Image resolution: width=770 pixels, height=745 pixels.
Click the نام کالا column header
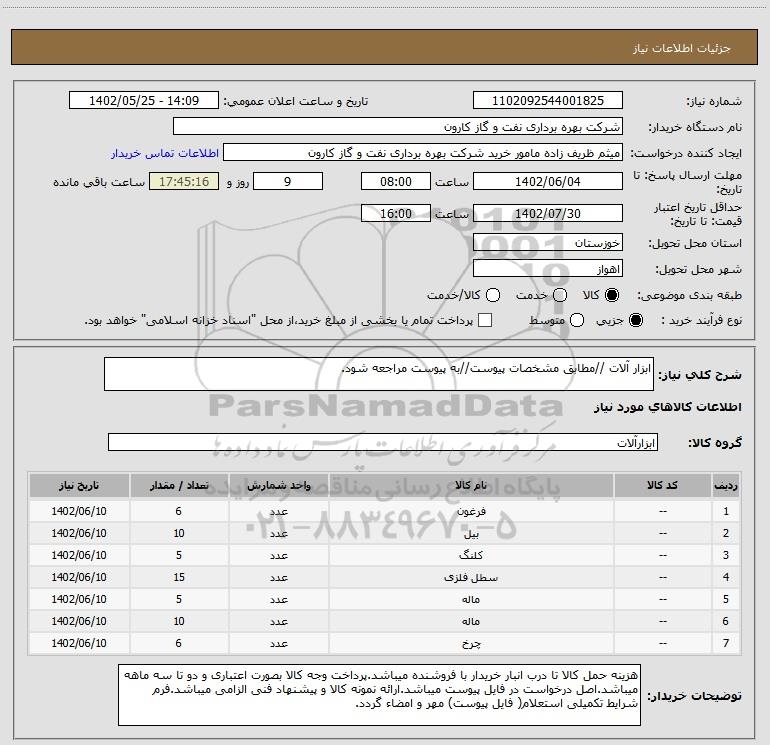[471, 485]
